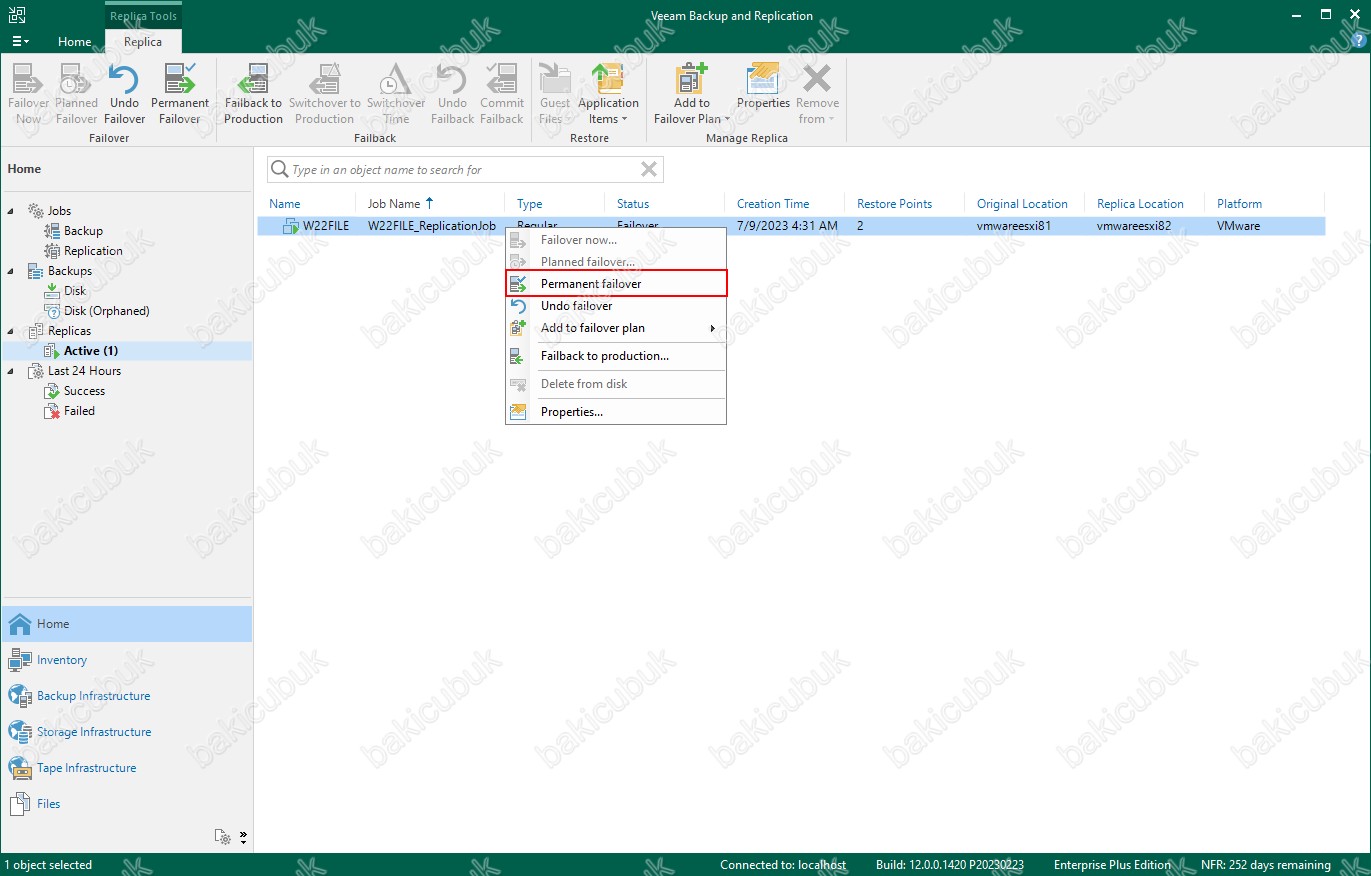Open the Add to failover plan submenu
The height and width of the screenshot is (876, 1371).
616,328
